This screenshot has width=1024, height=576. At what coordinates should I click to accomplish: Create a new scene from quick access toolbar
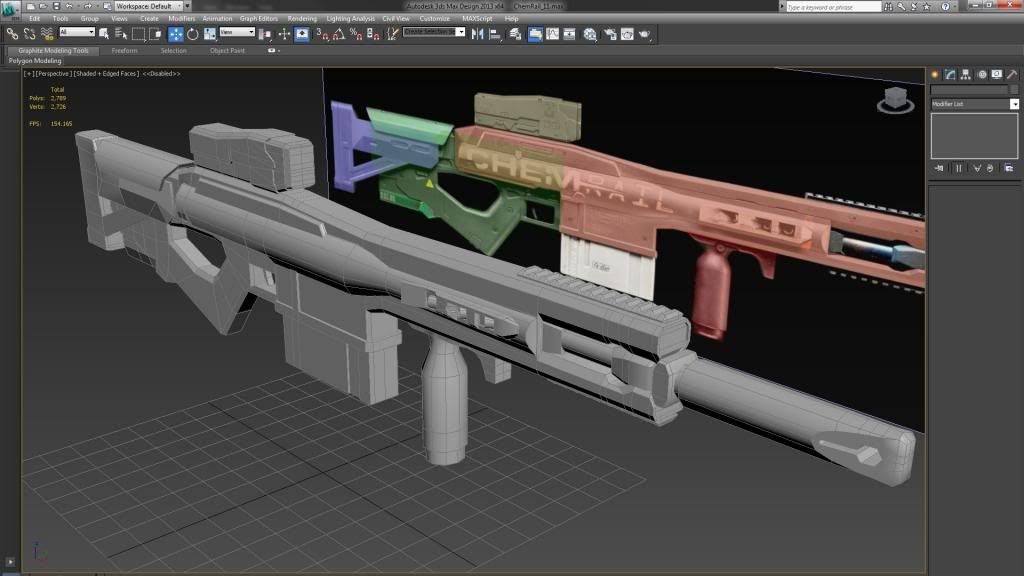(31, 6)
